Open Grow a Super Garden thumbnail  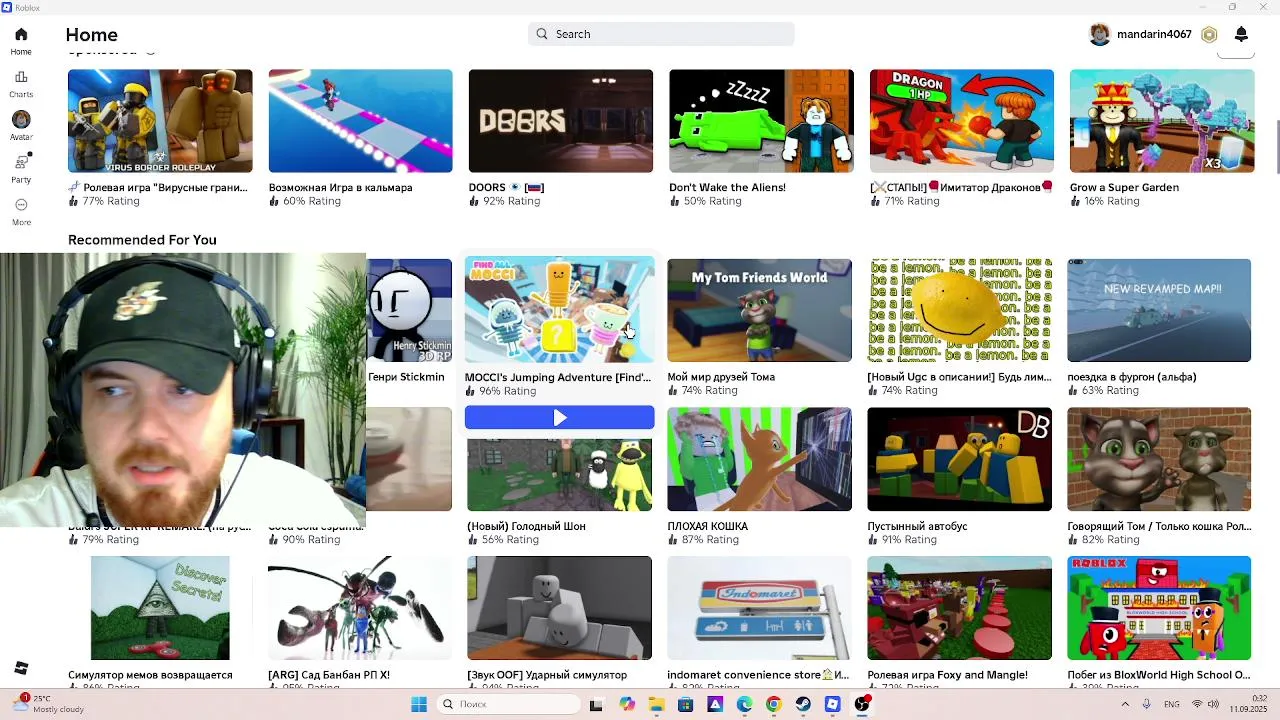1162,121
